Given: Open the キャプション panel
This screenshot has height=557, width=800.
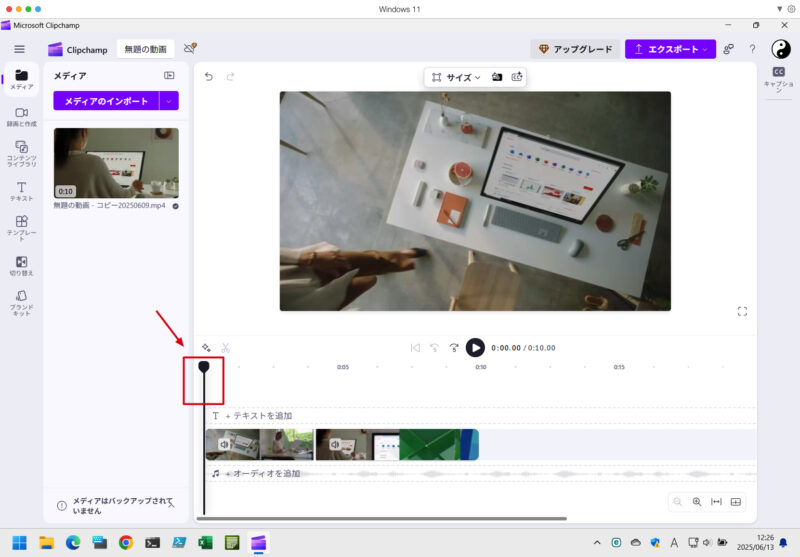Looking at the screenshot, I should pyautogui.click(x=779, y=79).
